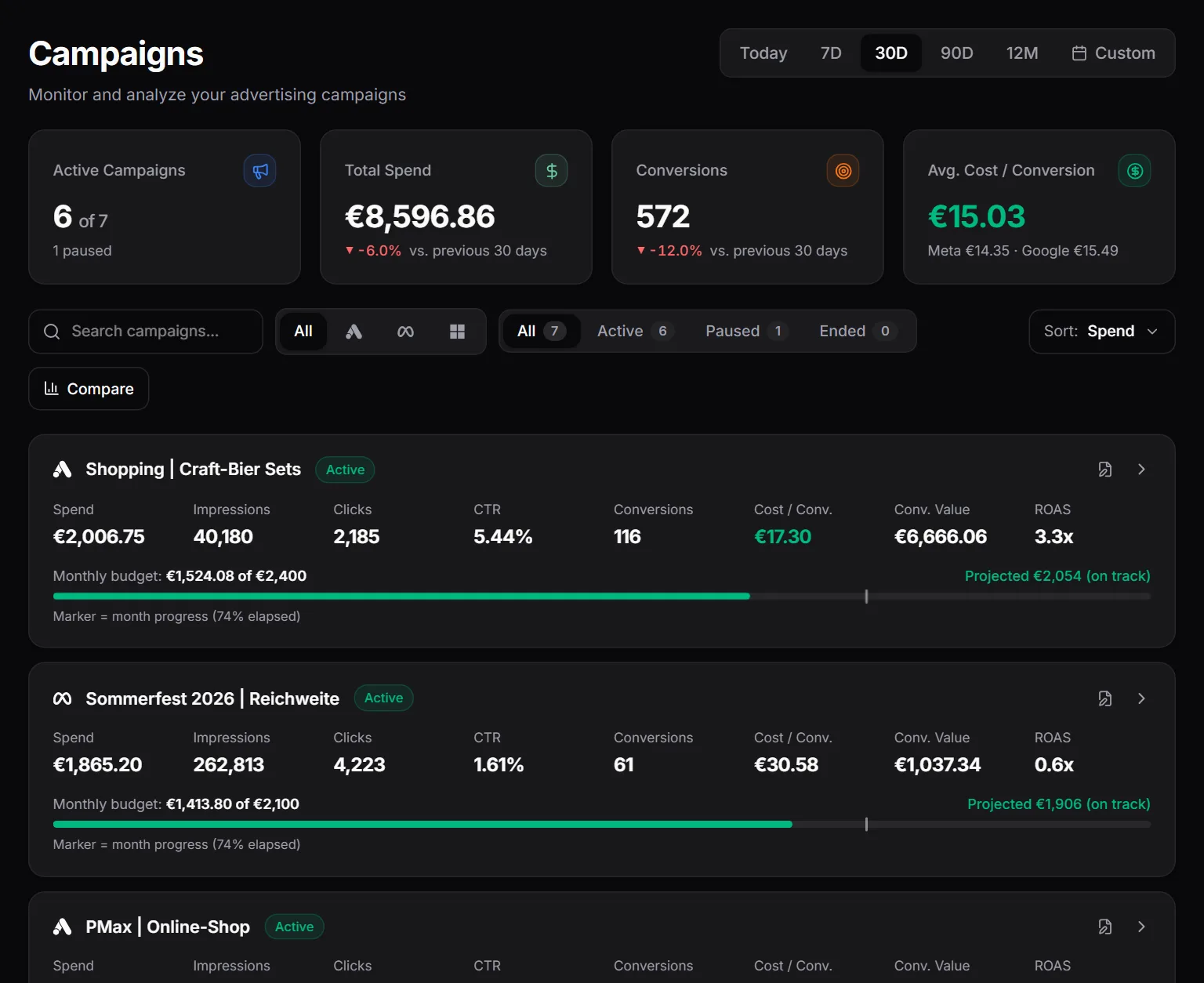Click the Active badge on PMax Online-Shop
The height and width of the screenshot is (983, 1204).
click(x=295, y=927)
